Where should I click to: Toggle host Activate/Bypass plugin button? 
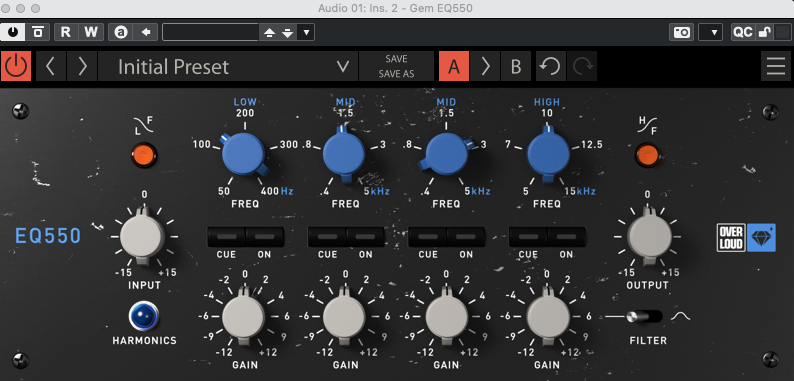tap(13, 32)
